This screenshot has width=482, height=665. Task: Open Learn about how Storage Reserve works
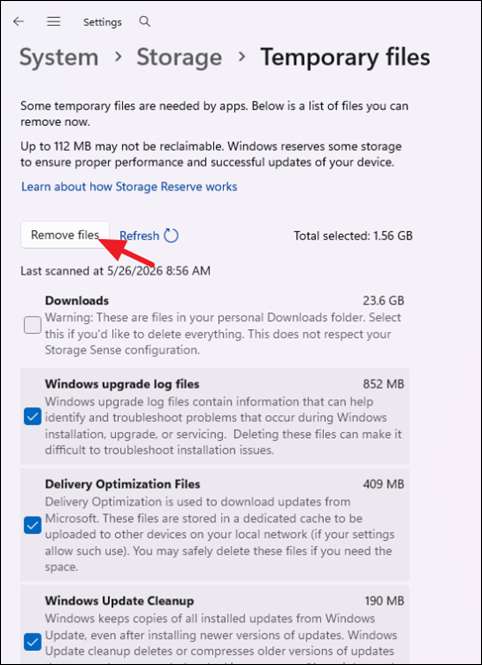pyautogui.click(x=129, y=187)
